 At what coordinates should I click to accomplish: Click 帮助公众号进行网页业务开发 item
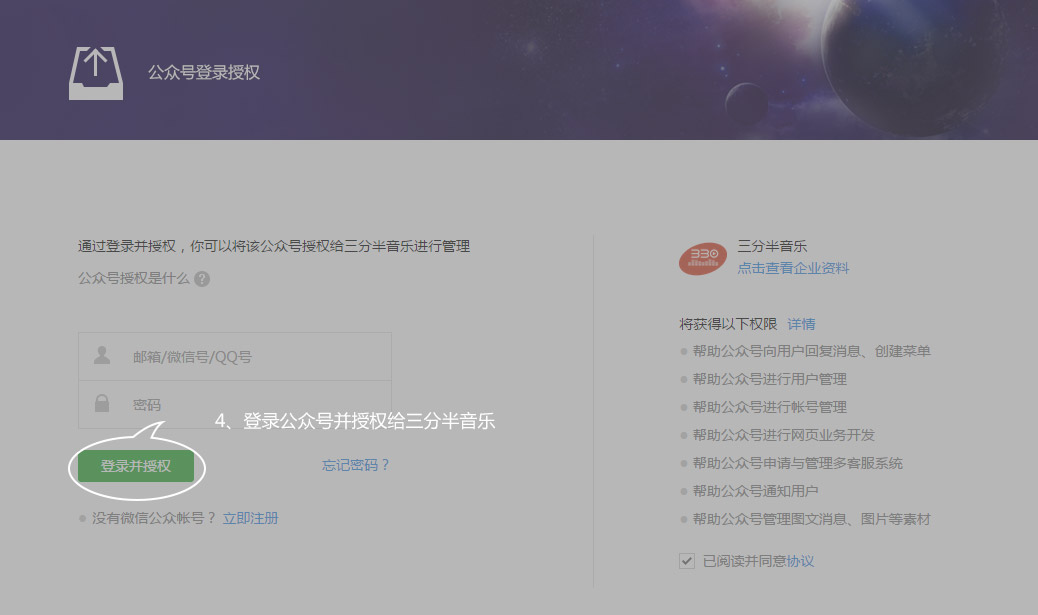pos(784,435)
